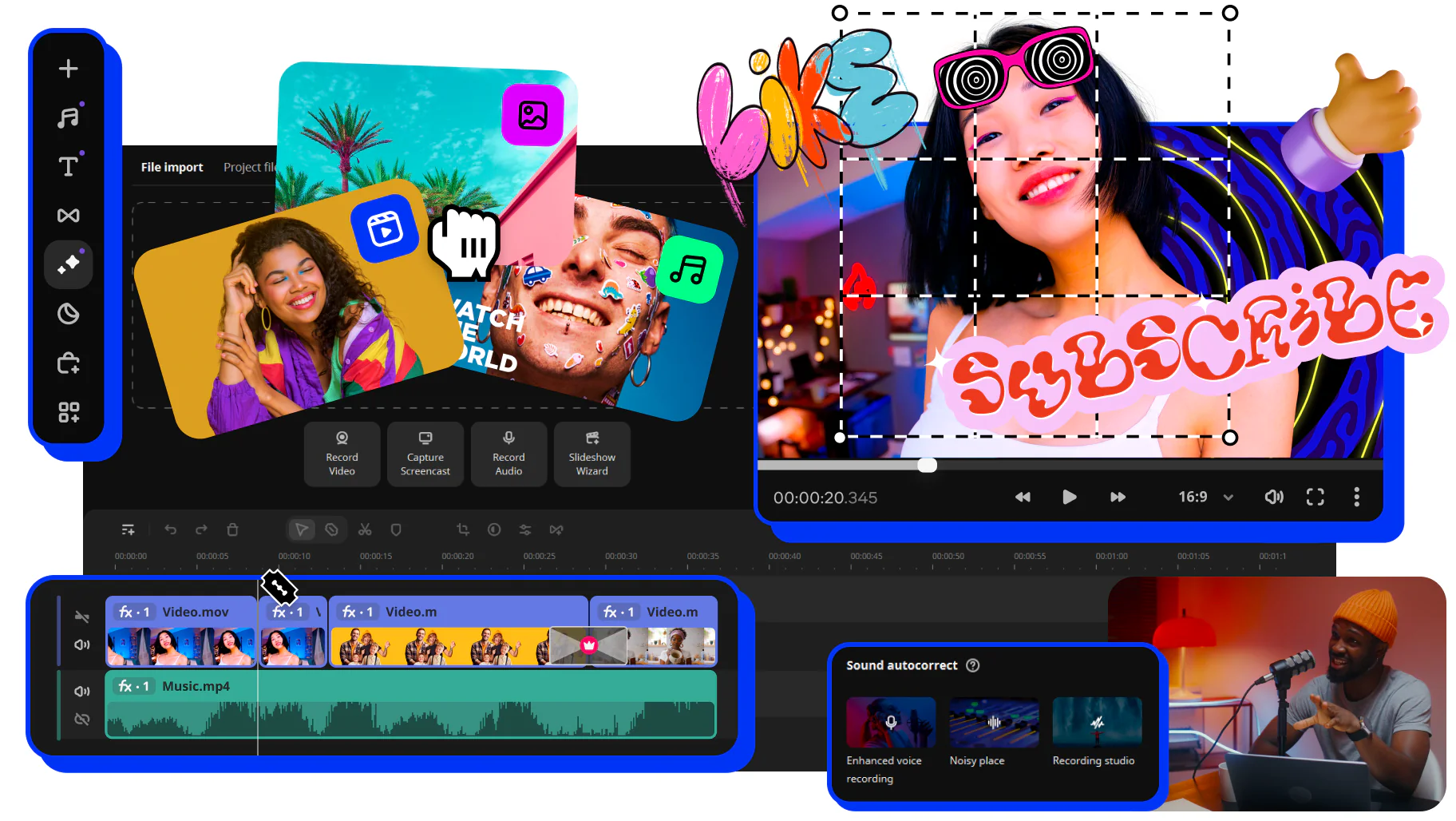Image resolution: width=1456 pixels, height=821 pixels.
Task: Hide the video track visibility
Action: click(82, 616)
